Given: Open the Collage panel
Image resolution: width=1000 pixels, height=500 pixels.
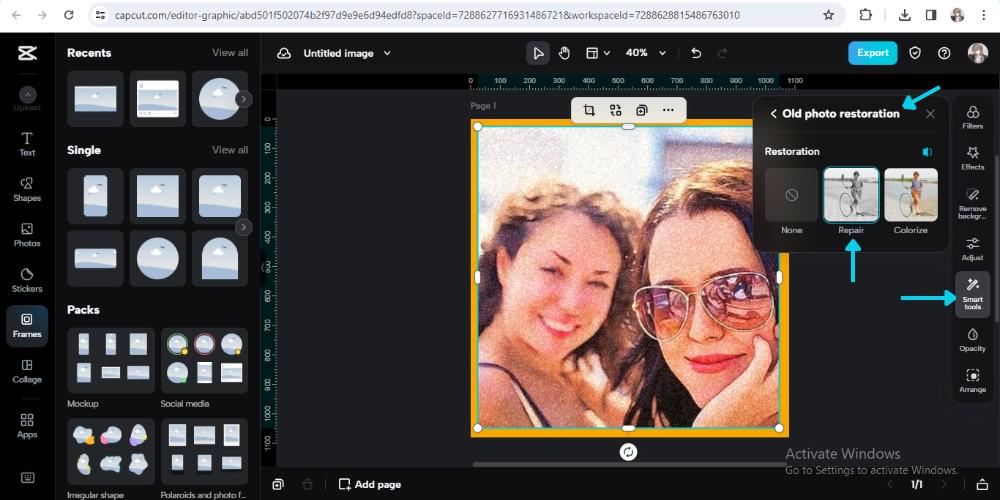Looking at the screenshot, I should 27,371.
